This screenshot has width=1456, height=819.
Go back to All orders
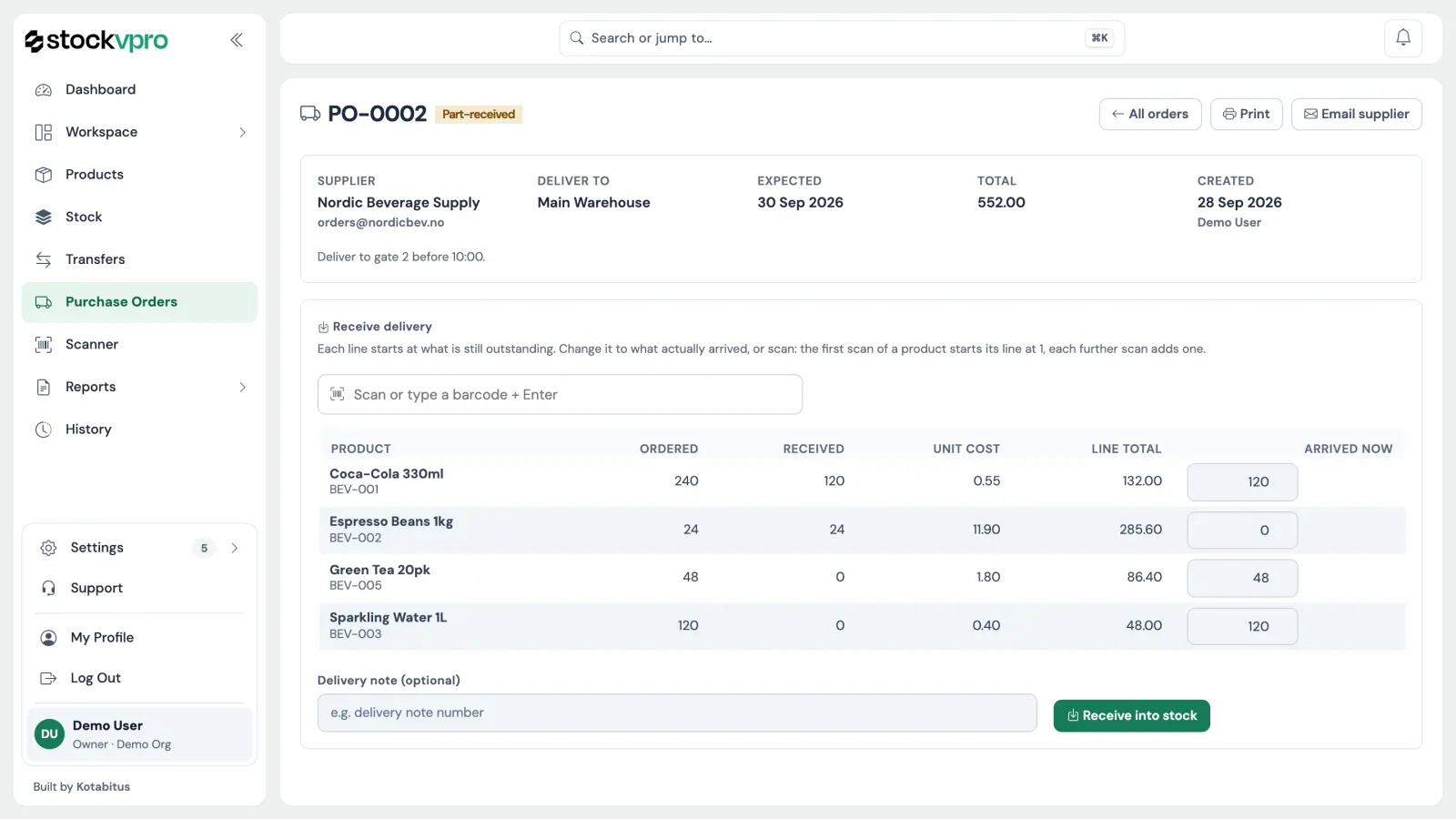(x=1150, y=115)
